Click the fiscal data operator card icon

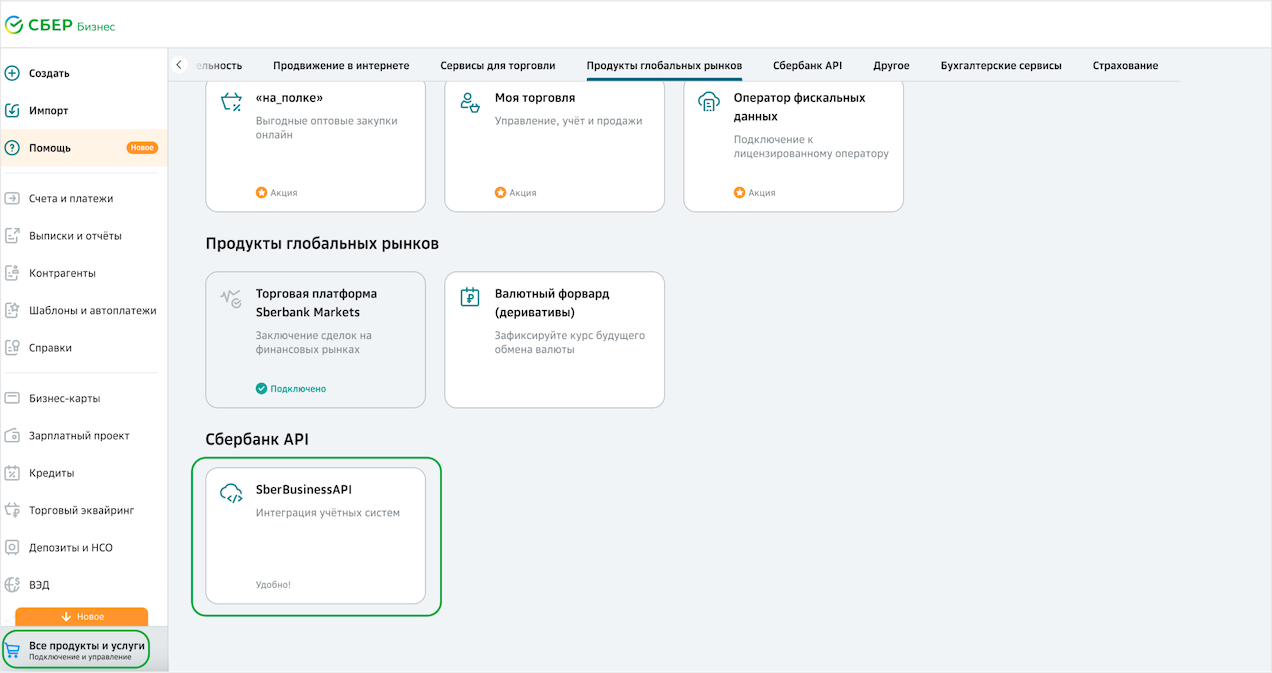click(x=709, y=102)
